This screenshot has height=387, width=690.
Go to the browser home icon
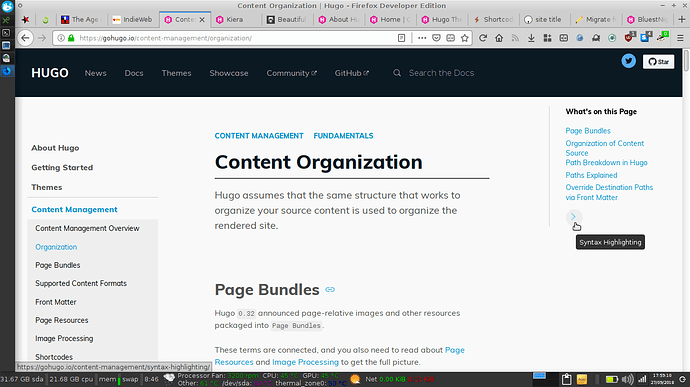tap(499, 38)
